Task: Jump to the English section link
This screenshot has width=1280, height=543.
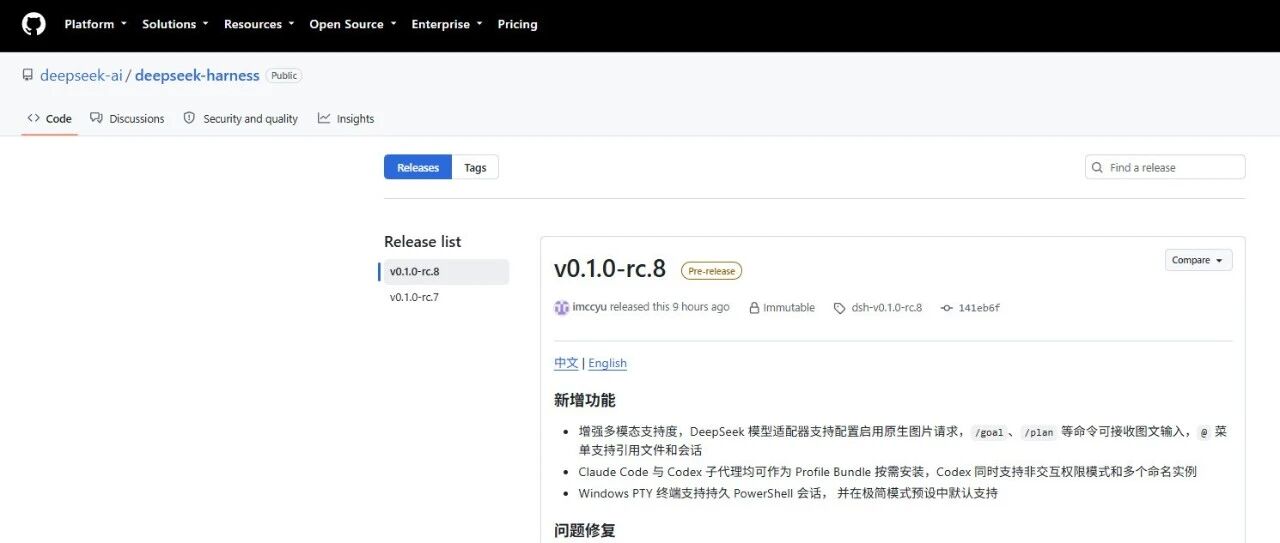Action: tap(608, 363)
